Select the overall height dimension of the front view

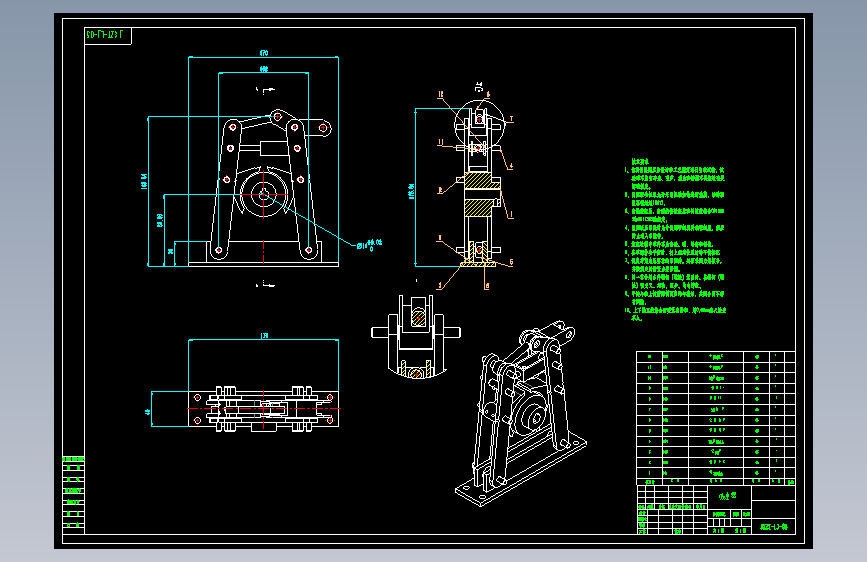(145, 181)
